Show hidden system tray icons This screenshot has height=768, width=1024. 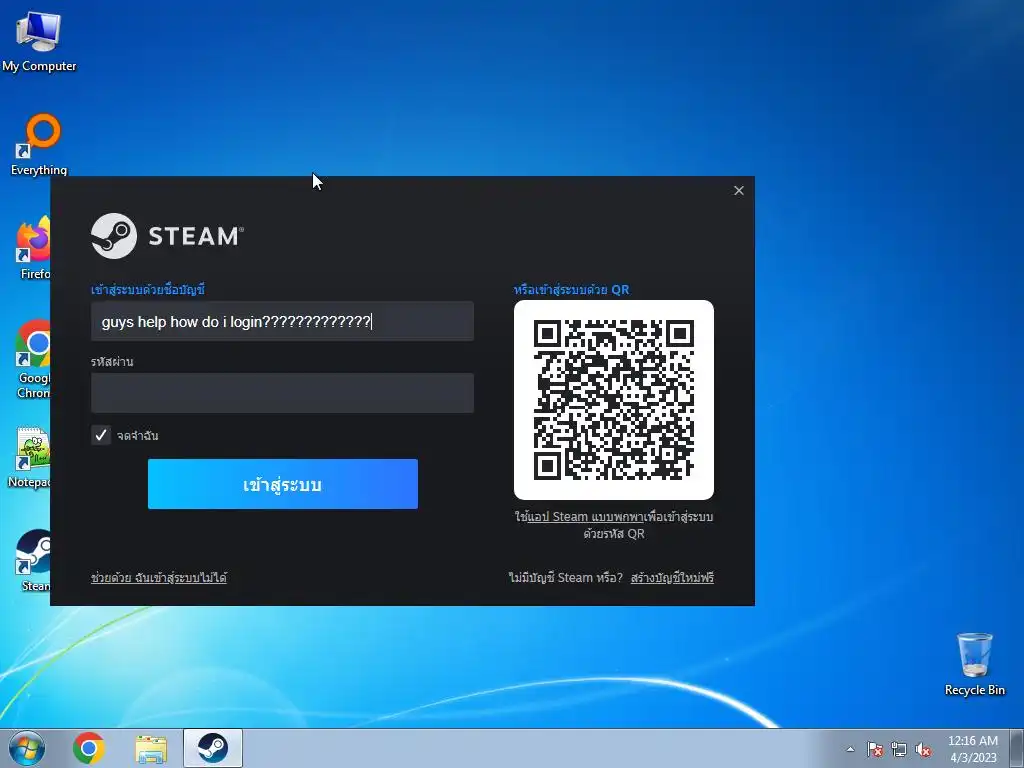click(x=850, y=749)
